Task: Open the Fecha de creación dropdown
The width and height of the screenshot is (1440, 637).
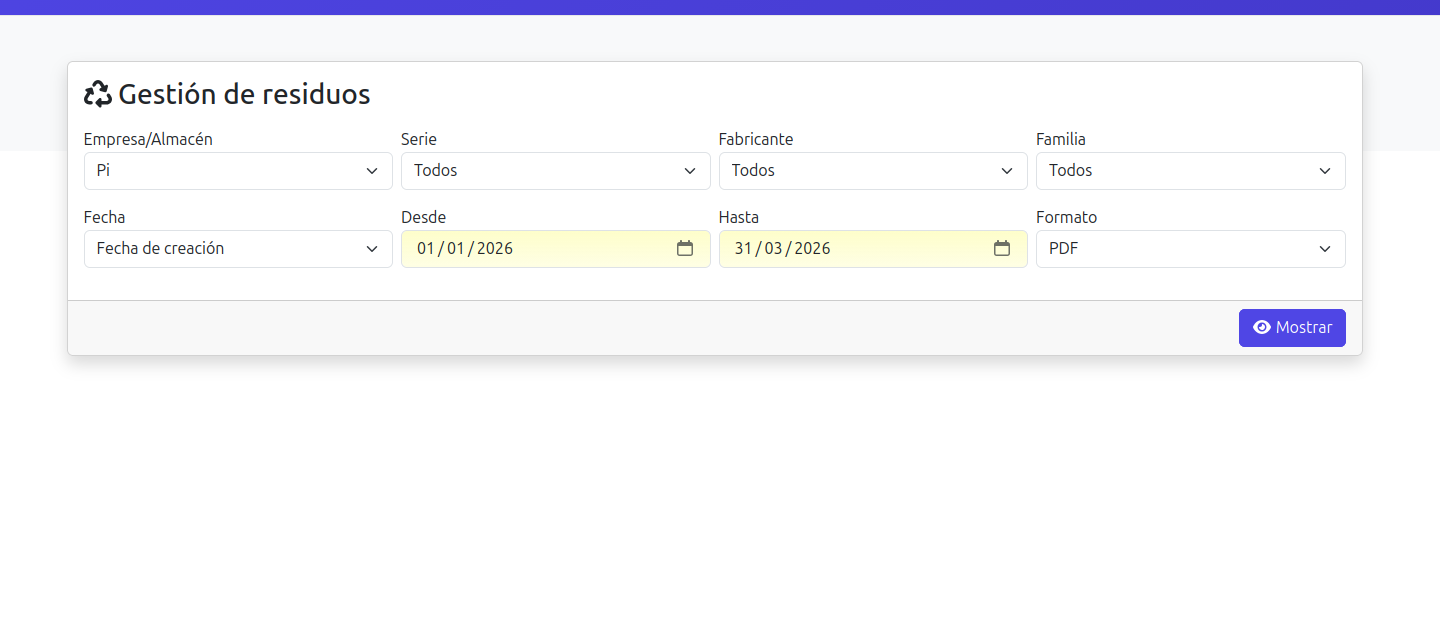Action: pos(237,249)
